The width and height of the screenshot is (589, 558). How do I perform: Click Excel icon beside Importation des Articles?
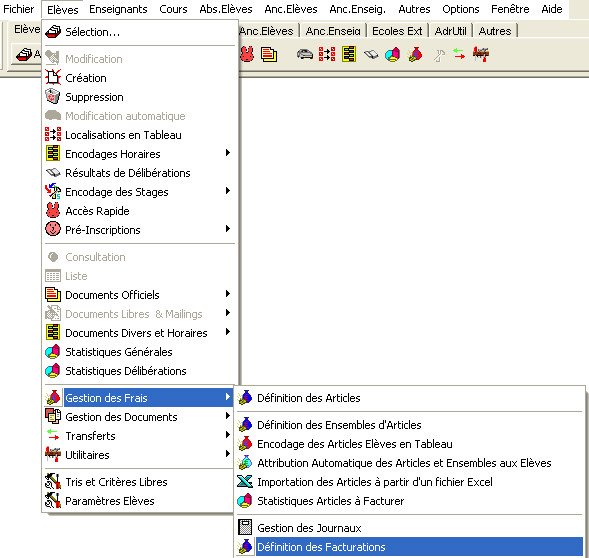245,481
